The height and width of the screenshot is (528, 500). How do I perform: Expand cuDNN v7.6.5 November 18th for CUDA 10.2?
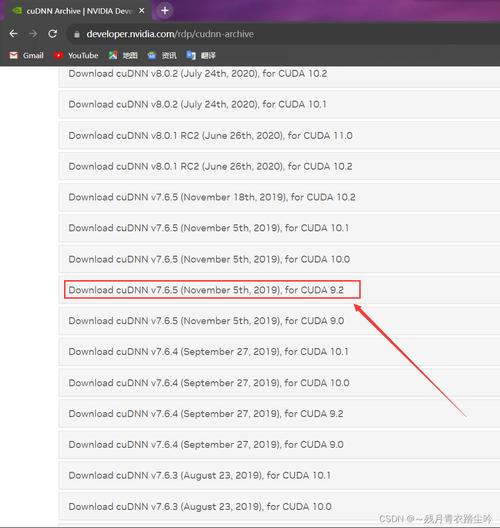(279, 197)
